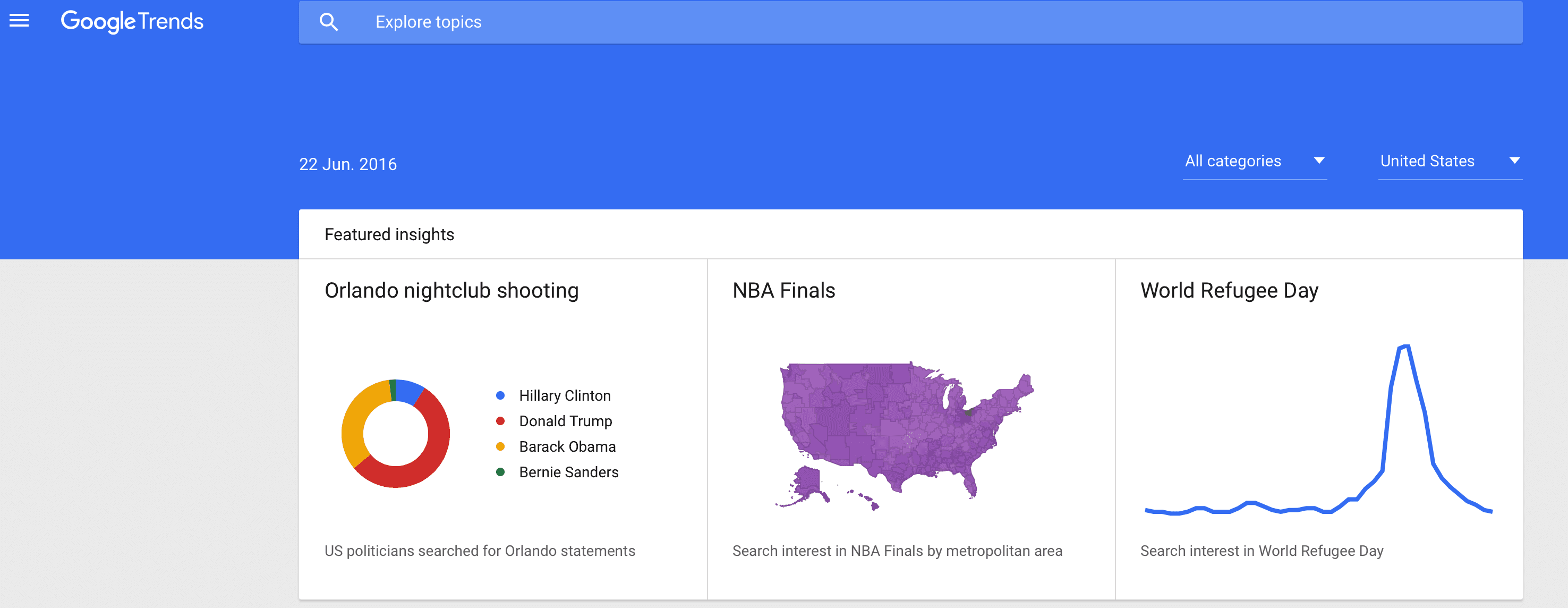Click the Google Trends logo
The image size is (1568, 608).
[132, 22]
